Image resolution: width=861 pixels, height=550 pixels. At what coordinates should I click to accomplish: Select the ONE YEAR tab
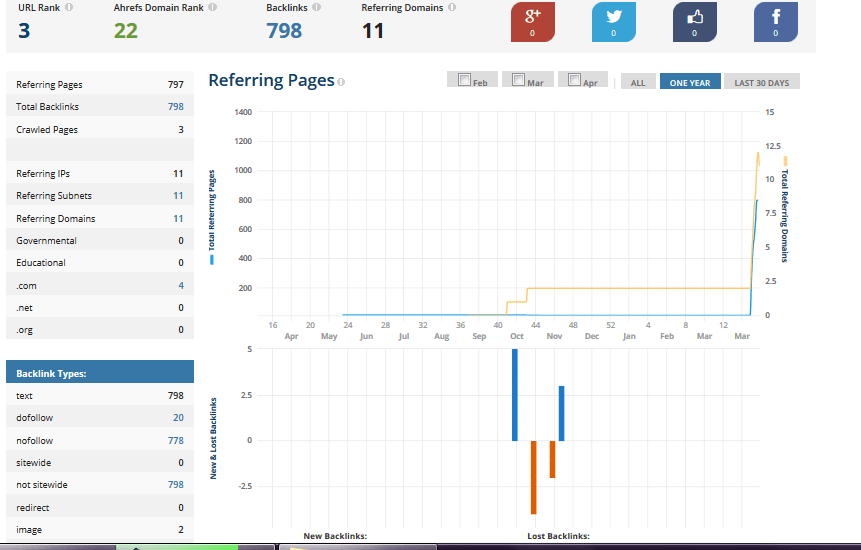[690, 82]
